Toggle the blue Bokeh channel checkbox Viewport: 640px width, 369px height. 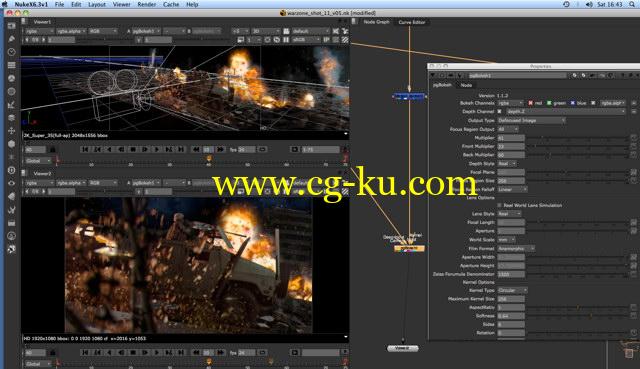(573, 103)
